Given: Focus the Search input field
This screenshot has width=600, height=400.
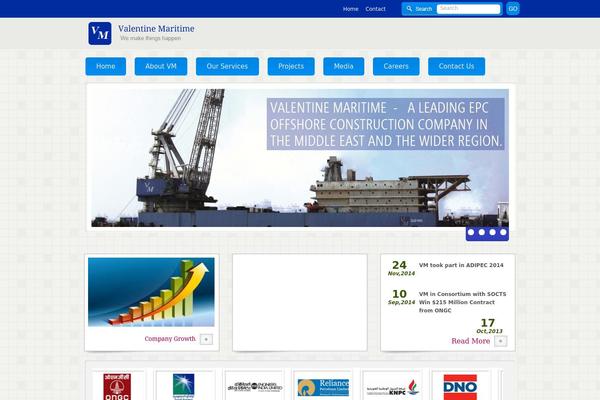Looking at the screenshot, I should pyautogui.click(x=468, y=8).
